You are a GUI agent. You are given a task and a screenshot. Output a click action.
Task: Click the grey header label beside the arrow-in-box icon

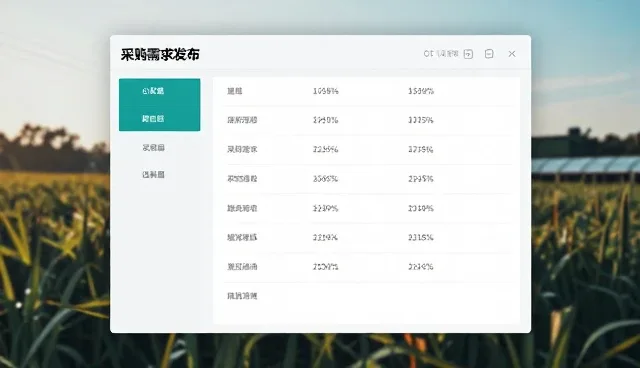click(441, 54)
